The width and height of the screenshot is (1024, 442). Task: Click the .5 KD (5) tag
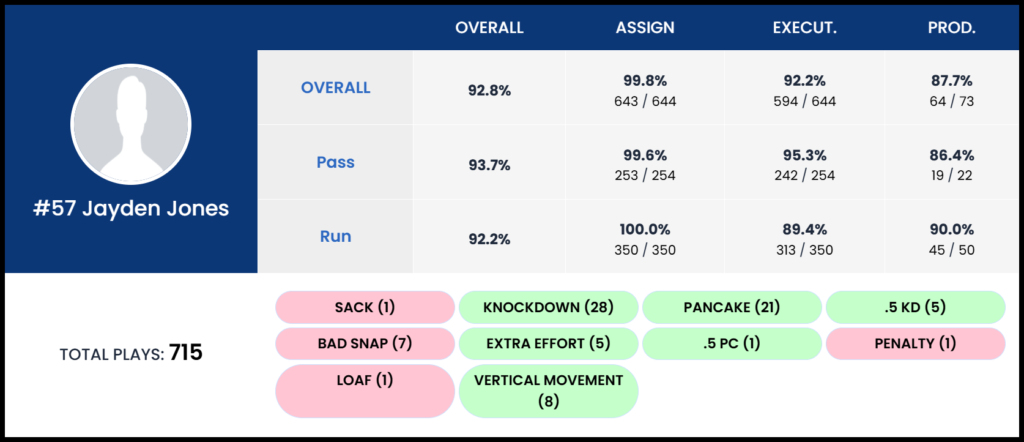coord(914,307)
